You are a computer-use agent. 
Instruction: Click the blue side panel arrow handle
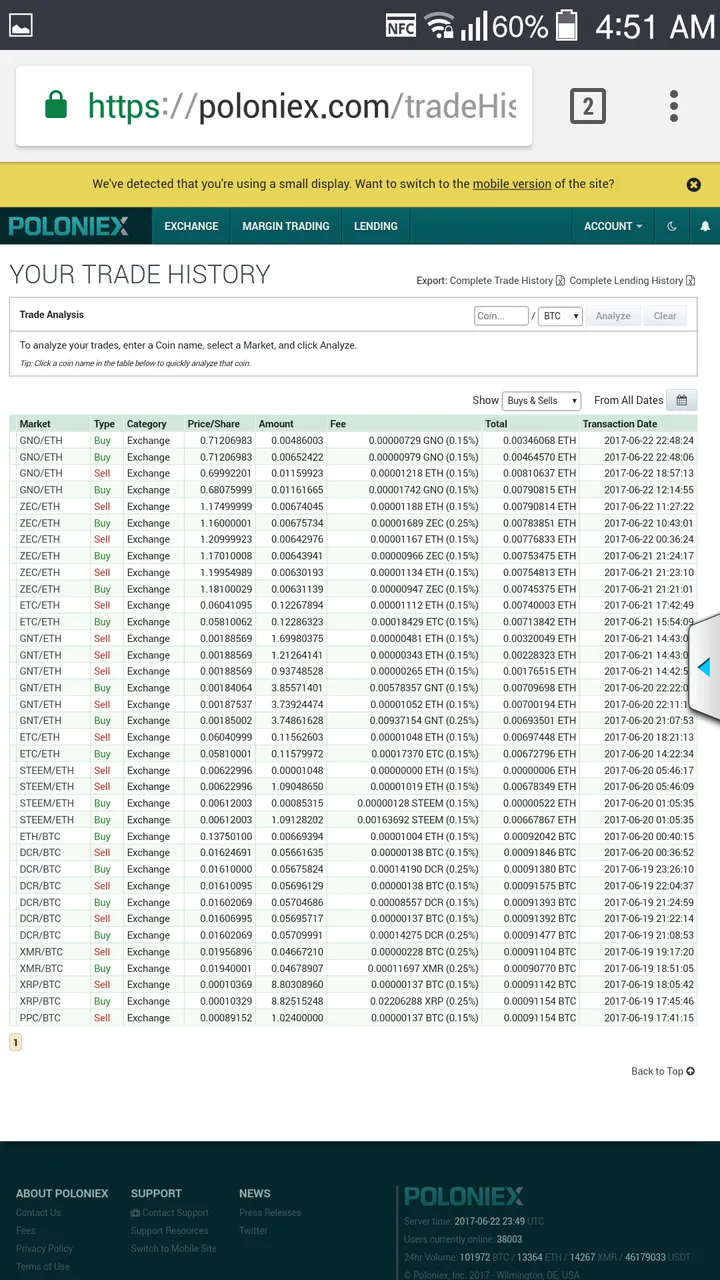tap(704, 667)
